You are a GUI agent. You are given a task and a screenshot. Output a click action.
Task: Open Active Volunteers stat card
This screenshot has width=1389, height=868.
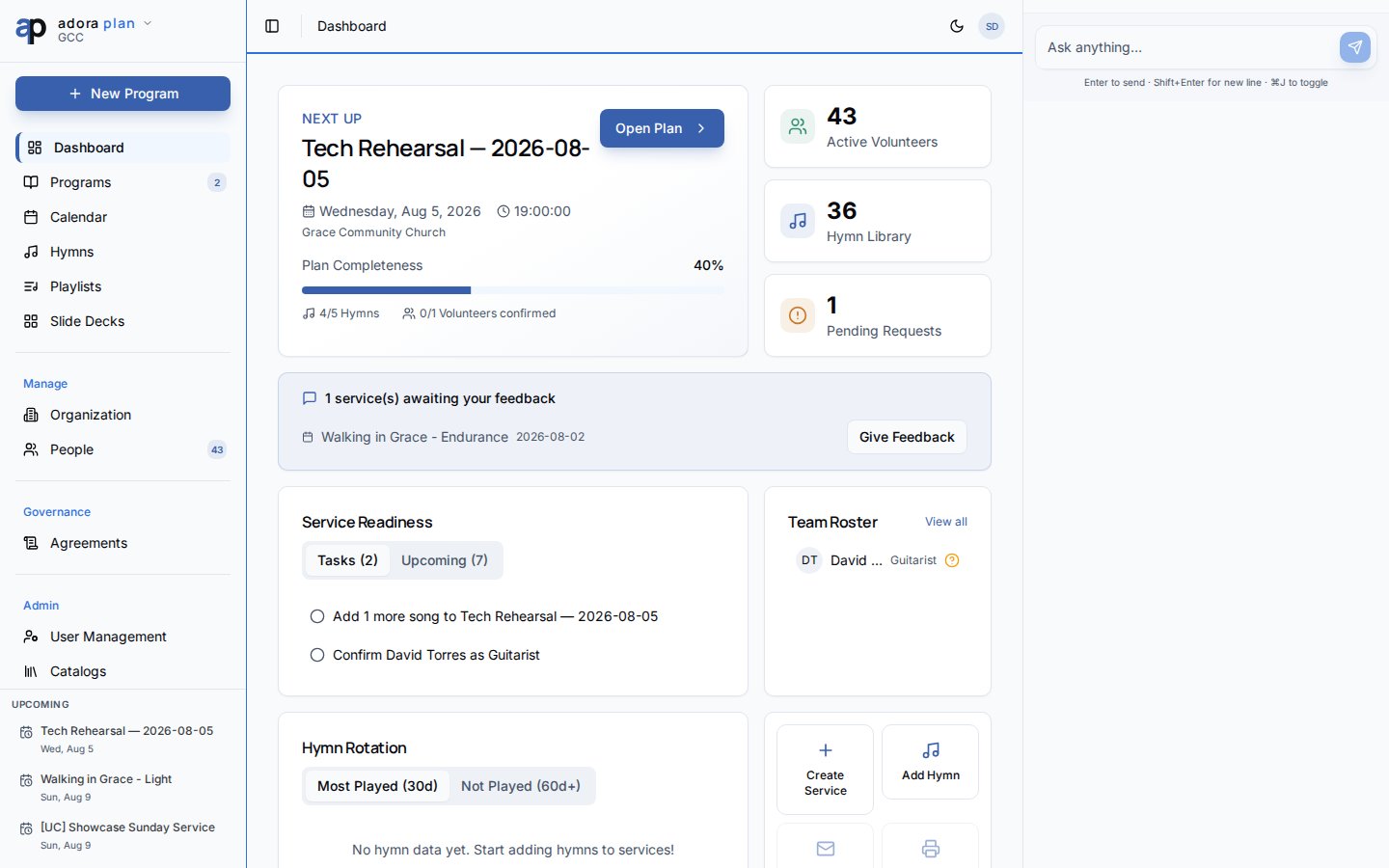point(878,126)
